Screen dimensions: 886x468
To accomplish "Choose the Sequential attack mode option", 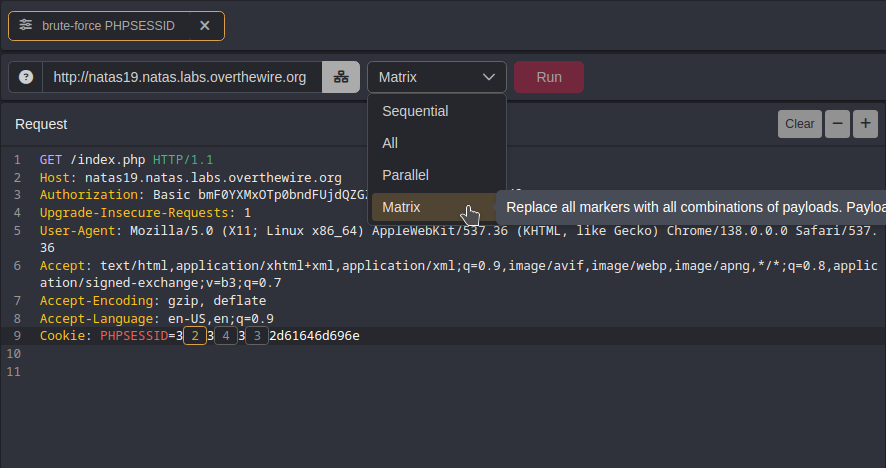I will coord(415,111).
